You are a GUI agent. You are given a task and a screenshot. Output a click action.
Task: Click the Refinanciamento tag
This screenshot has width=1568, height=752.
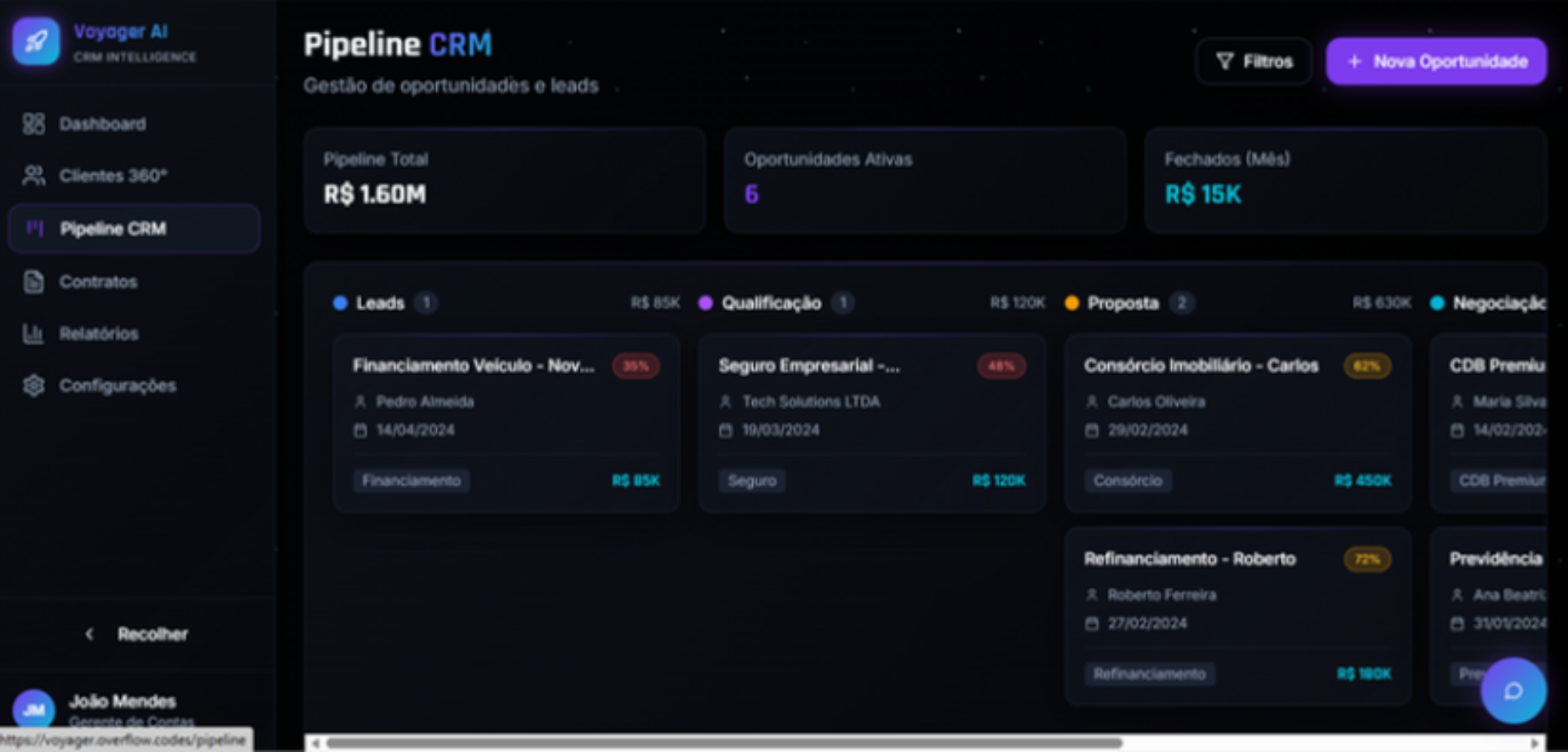pos(1149,674)
